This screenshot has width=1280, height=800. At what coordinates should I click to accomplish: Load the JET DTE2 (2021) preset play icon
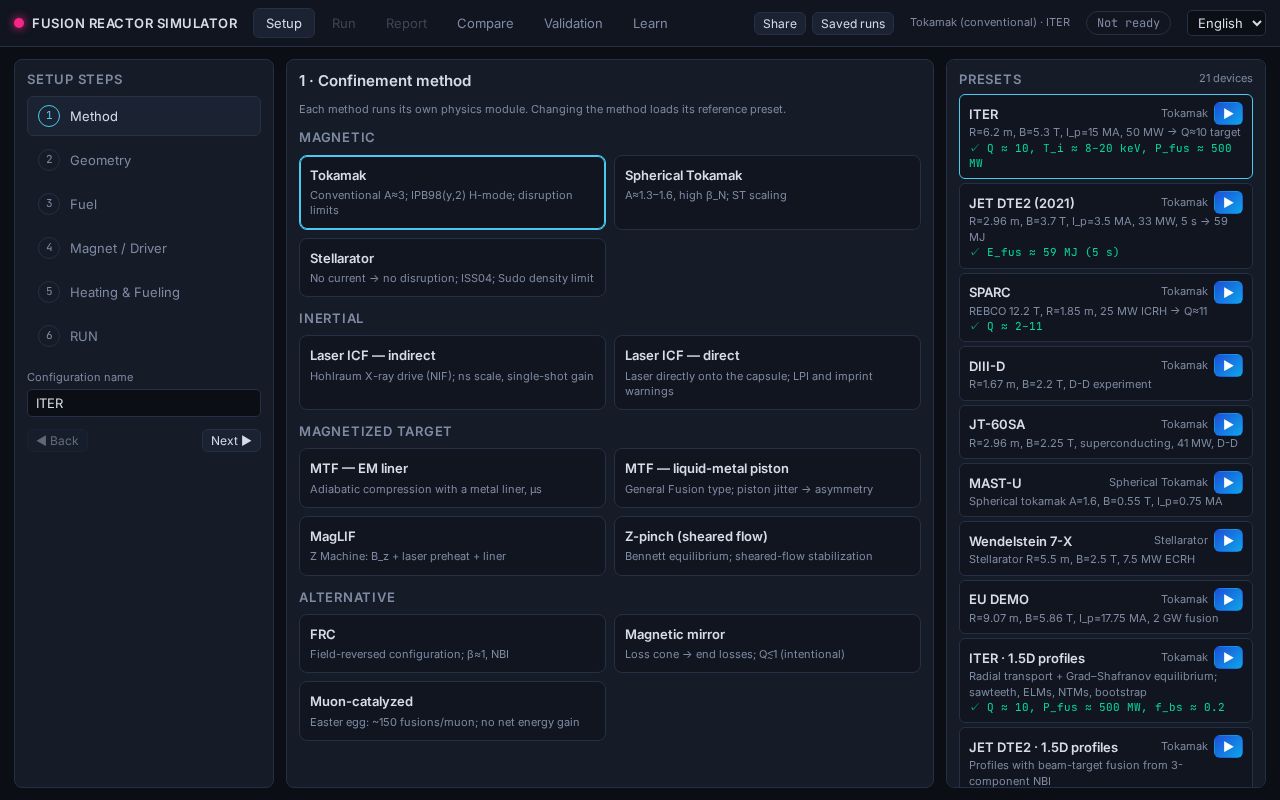[x=1228, y=203]
